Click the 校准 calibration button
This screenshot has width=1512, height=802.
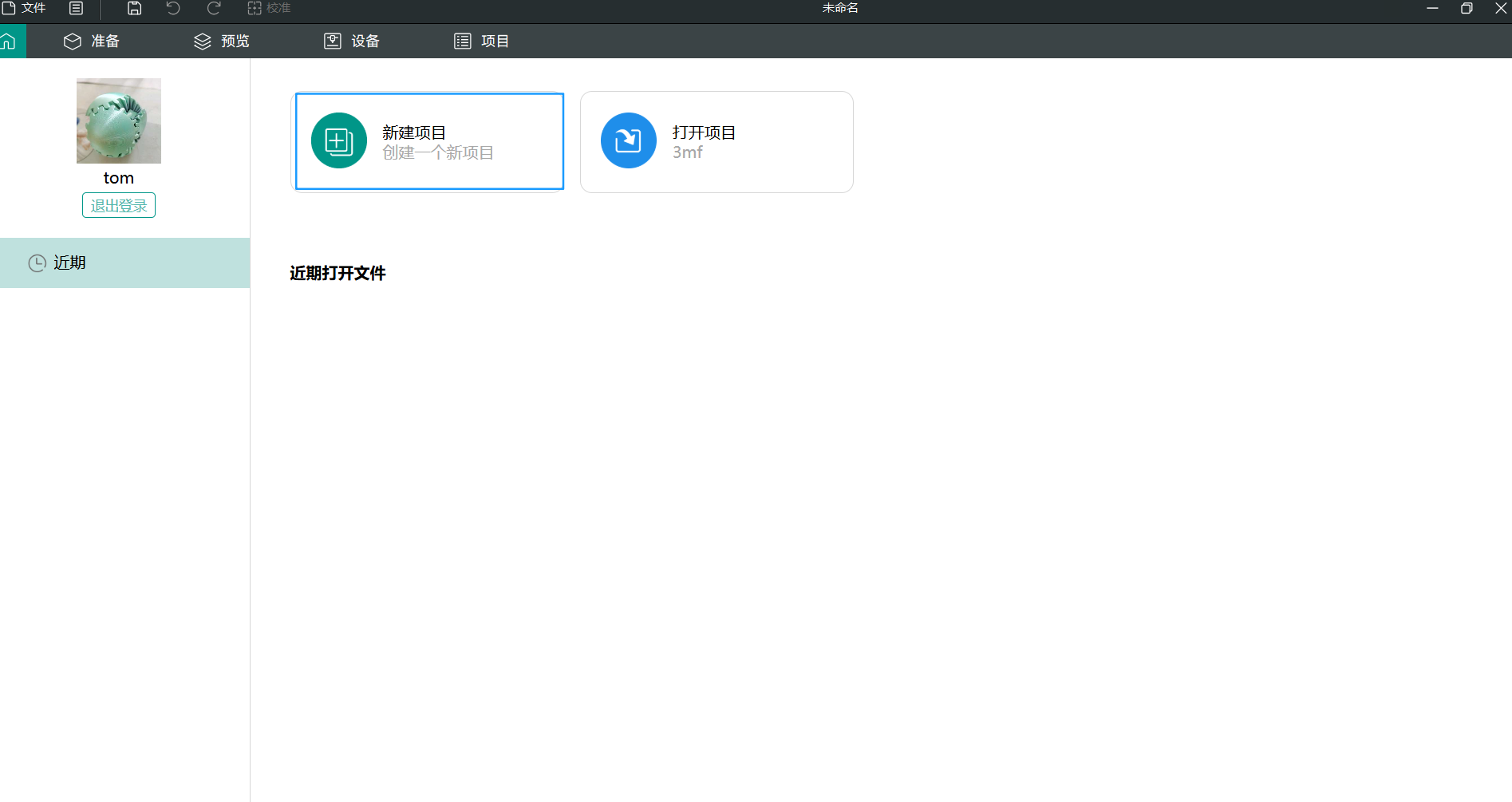pyautogui.click(x=269, y=8)
